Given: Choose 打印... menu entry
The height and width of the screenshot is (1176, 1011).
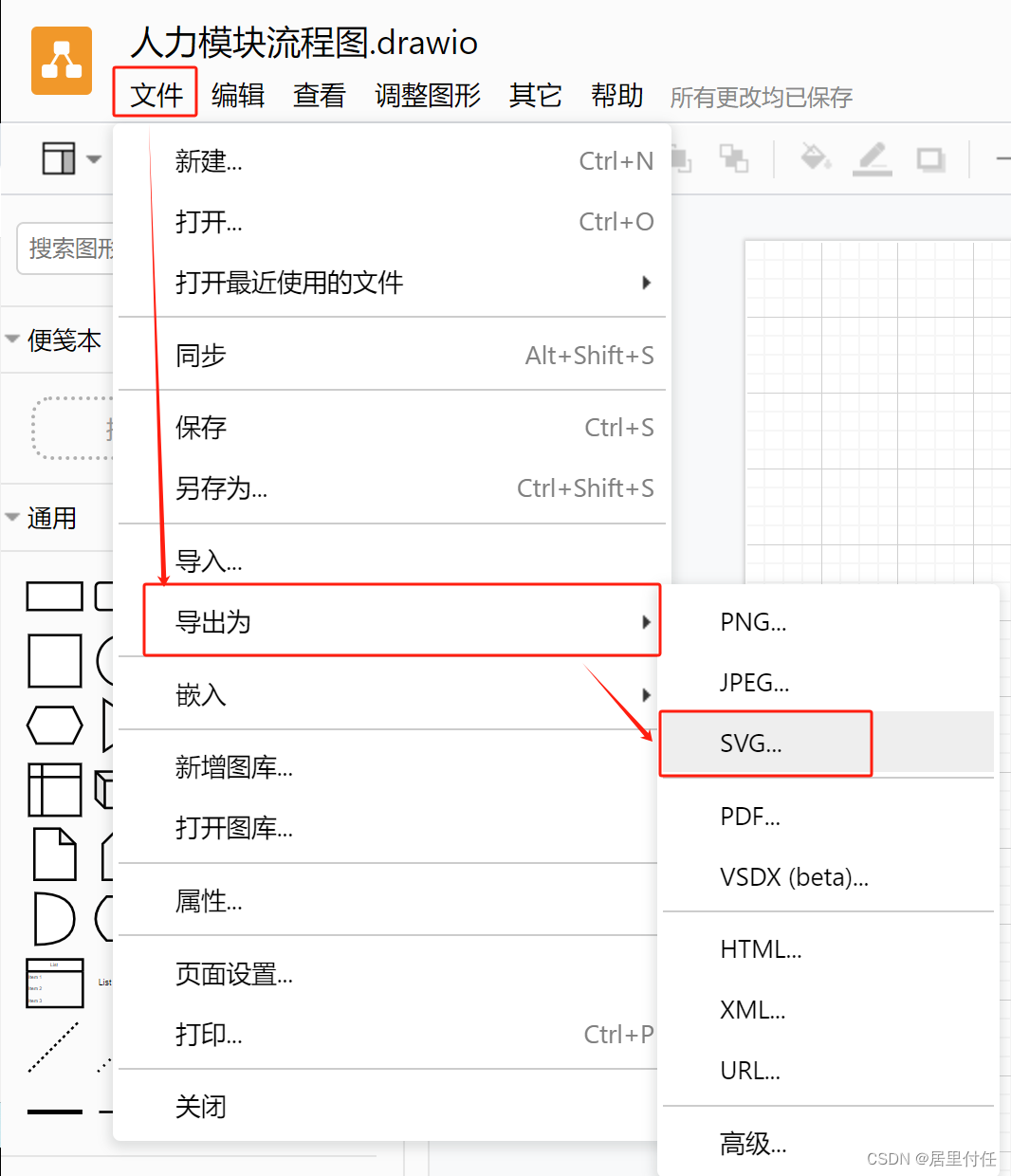Looking at the screenshot, I should (x=388, y=1035).
